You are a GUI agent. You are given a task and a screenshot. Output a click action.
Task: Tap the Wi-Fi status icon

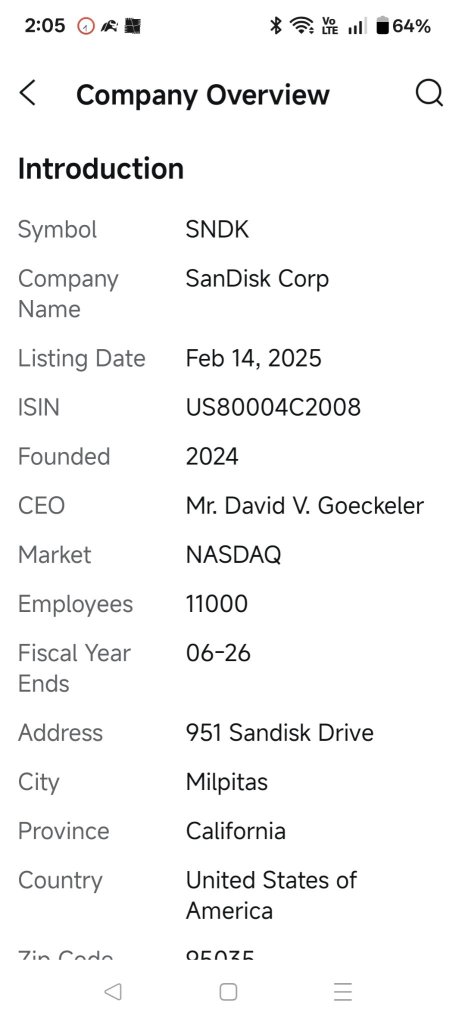[302, 26]
